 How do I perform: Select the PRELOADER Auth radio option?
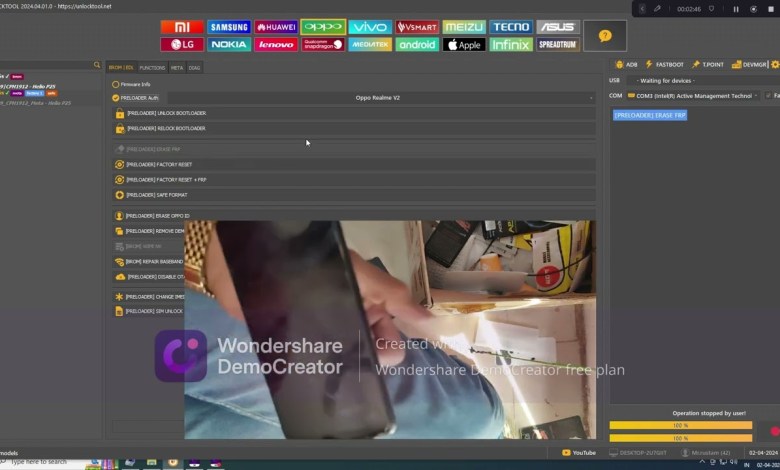pyautogui.click(x=115, y=98)
